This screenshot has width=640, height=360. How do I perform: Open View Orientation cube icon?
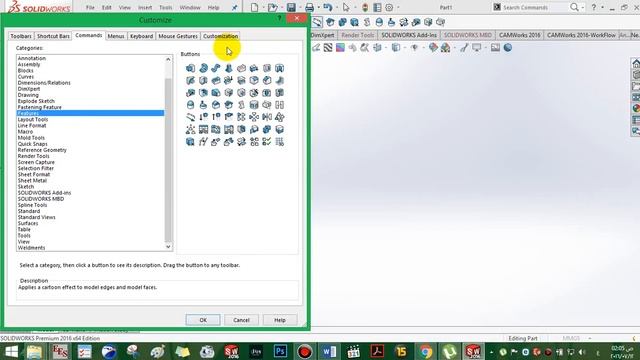tap(377, 48)
